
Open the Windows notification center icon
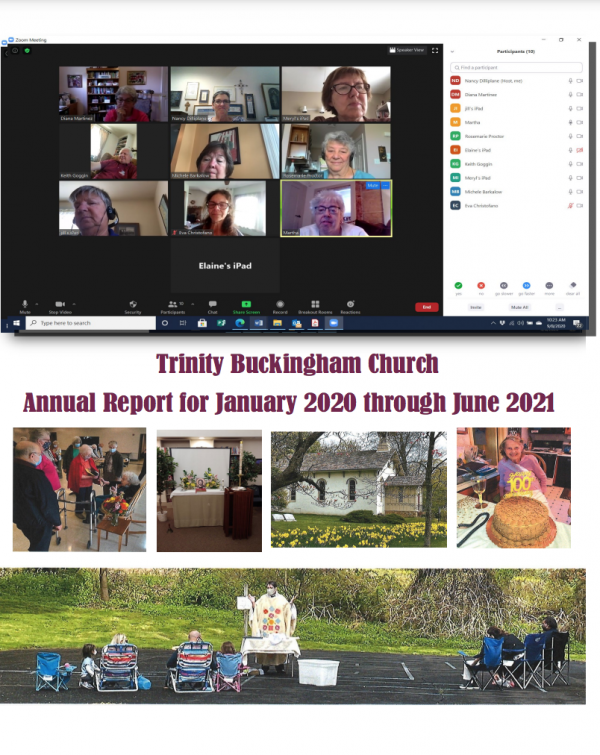577,323
